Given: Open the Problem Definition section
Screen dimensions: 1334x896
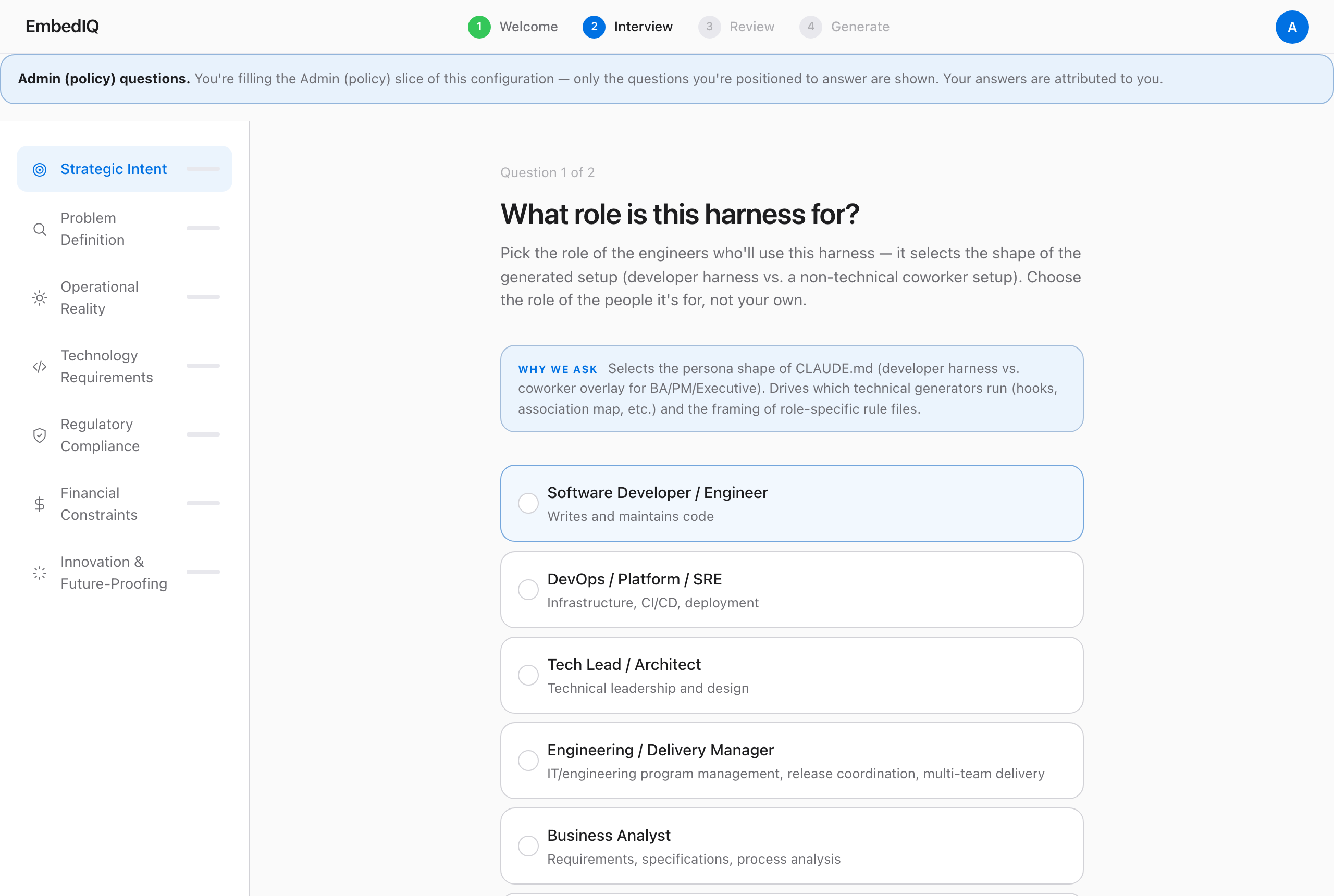Looking at the screenshot, I should pos(125,229).
